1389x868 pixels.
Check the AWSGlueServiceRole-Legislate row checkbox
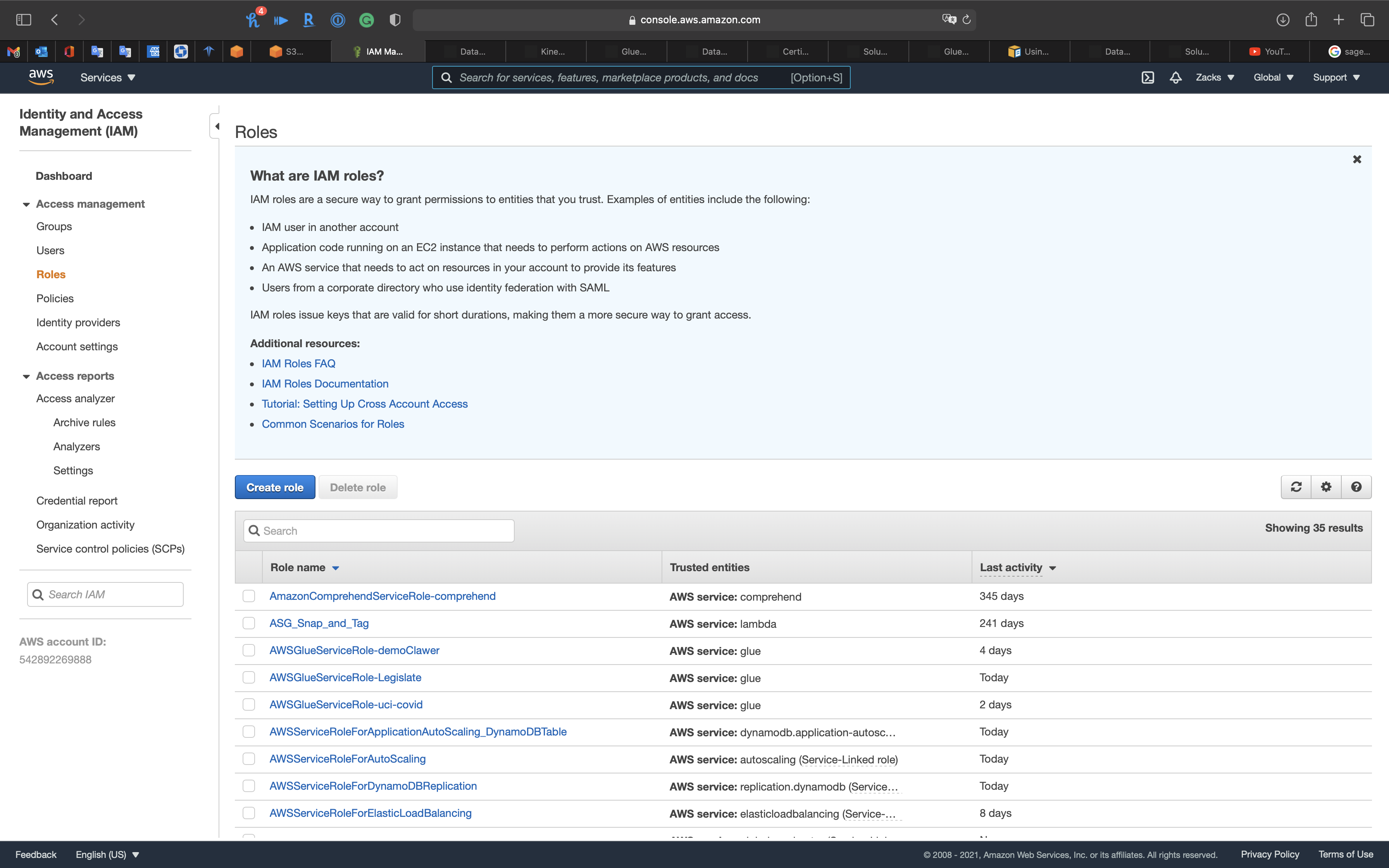(x=248, y=677)
